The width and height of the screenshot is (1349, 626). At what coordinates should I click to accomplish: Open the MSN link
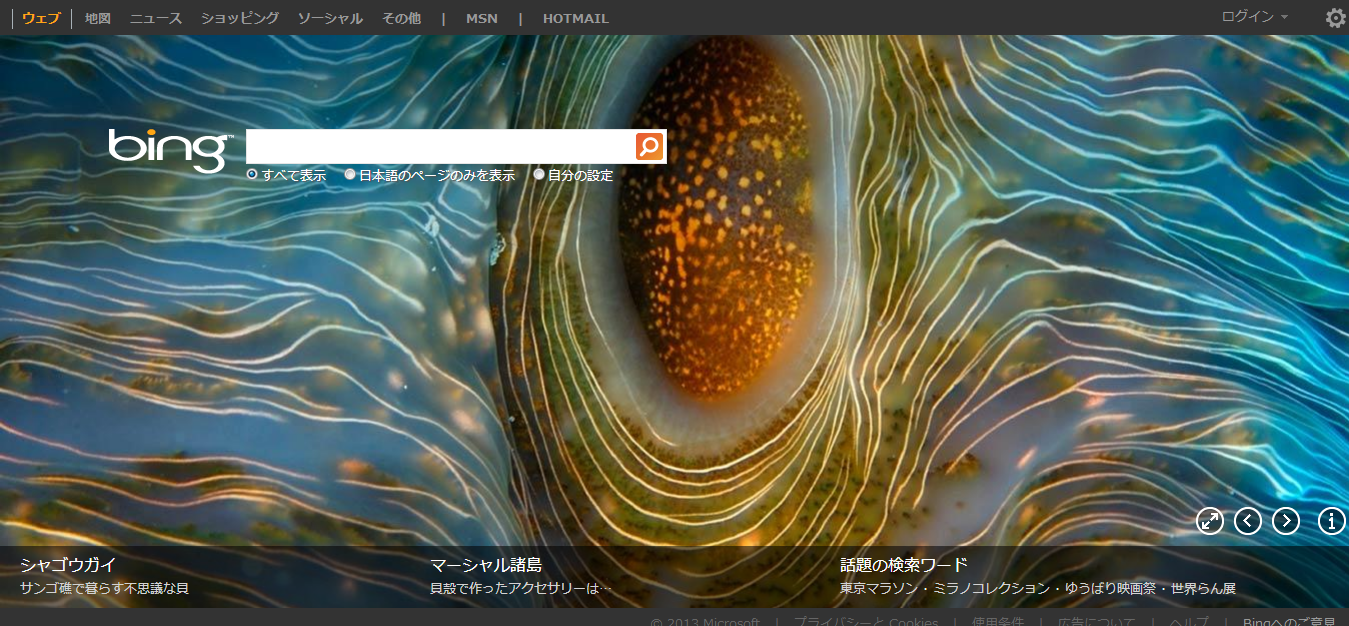[481, 18]
